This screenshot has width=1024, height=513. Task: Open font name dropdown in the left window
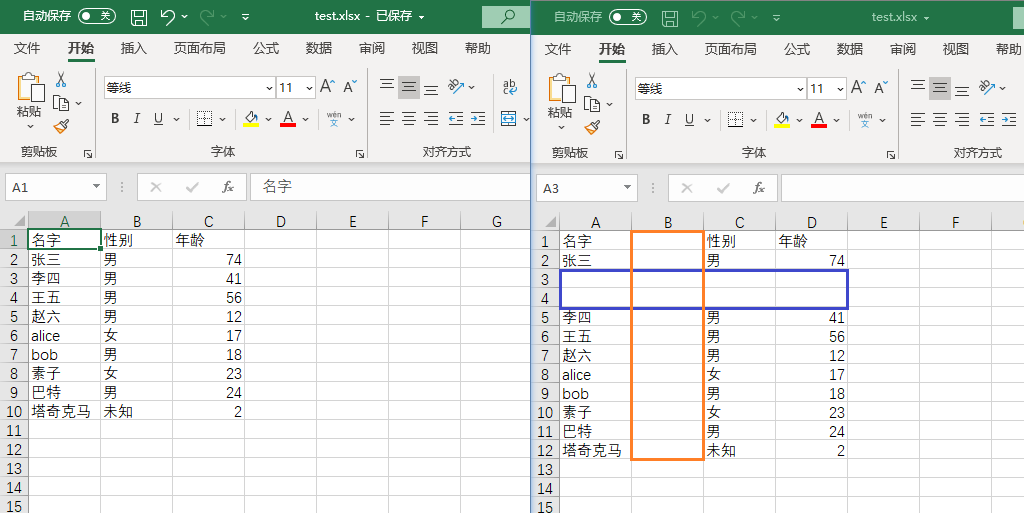(267, 88)
